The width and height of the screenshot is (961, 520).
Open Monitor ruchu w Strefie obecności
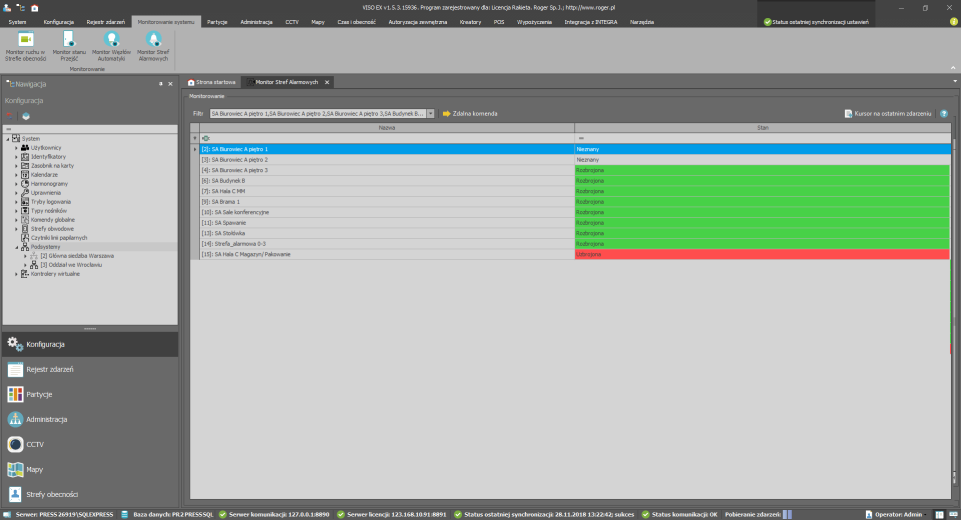(25, 45)
